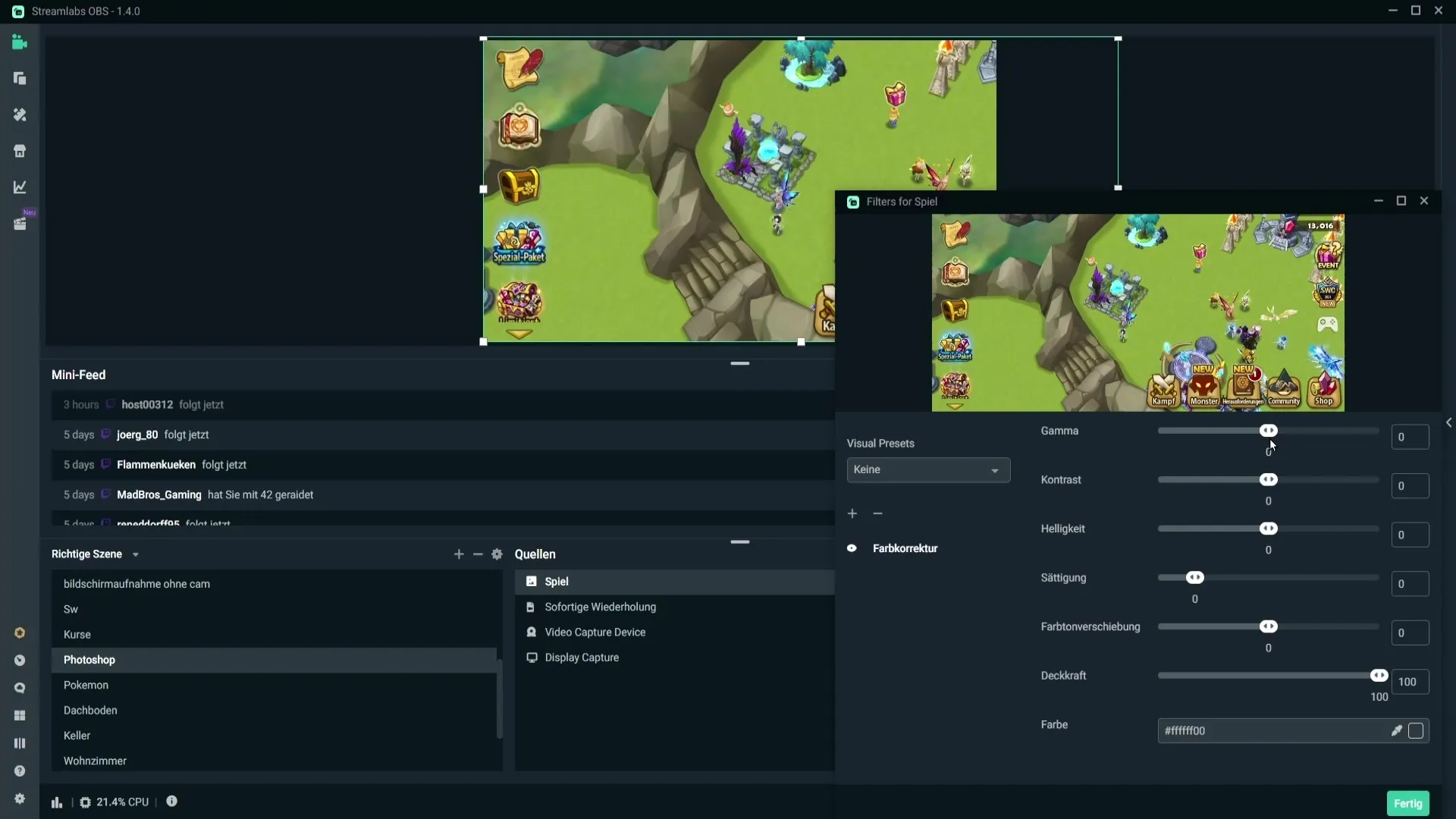Image resolution: width=1456 pixels, height=819 pixels.
Task: Select the Sofortige Wiederholung source
Action: (675, 607)
